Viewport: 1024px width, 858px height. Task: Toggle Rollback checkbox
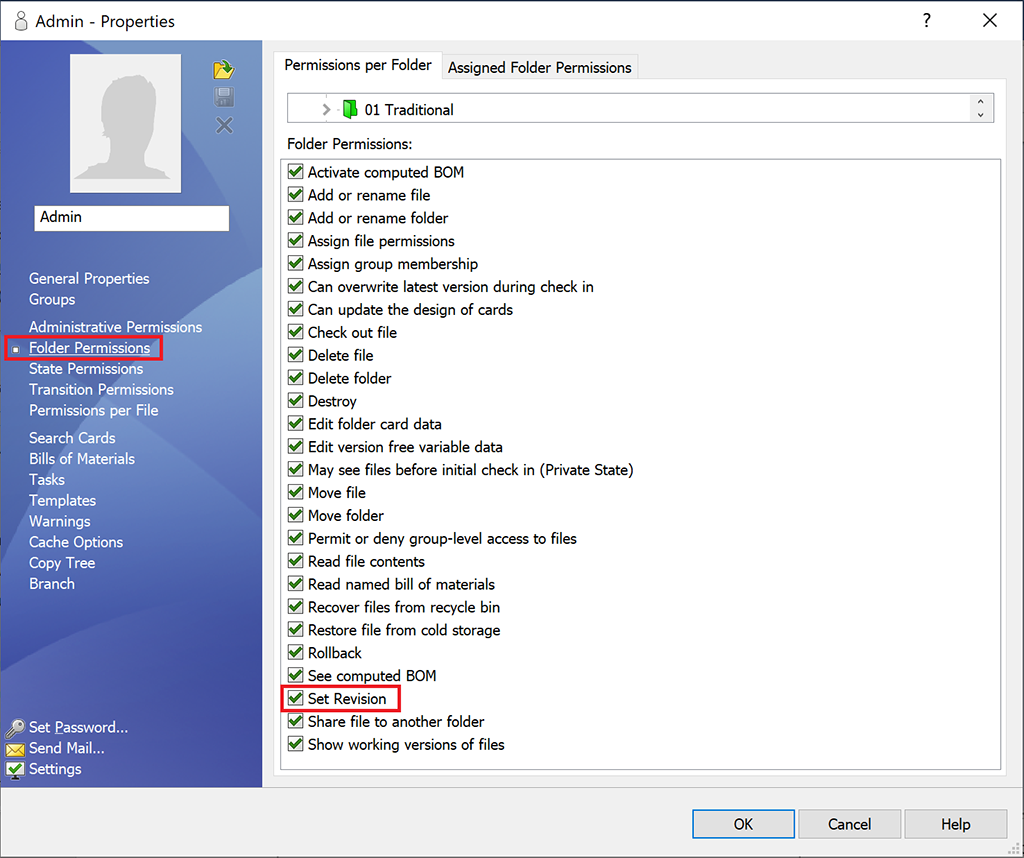pyautogui.click(x=295, y=652)
